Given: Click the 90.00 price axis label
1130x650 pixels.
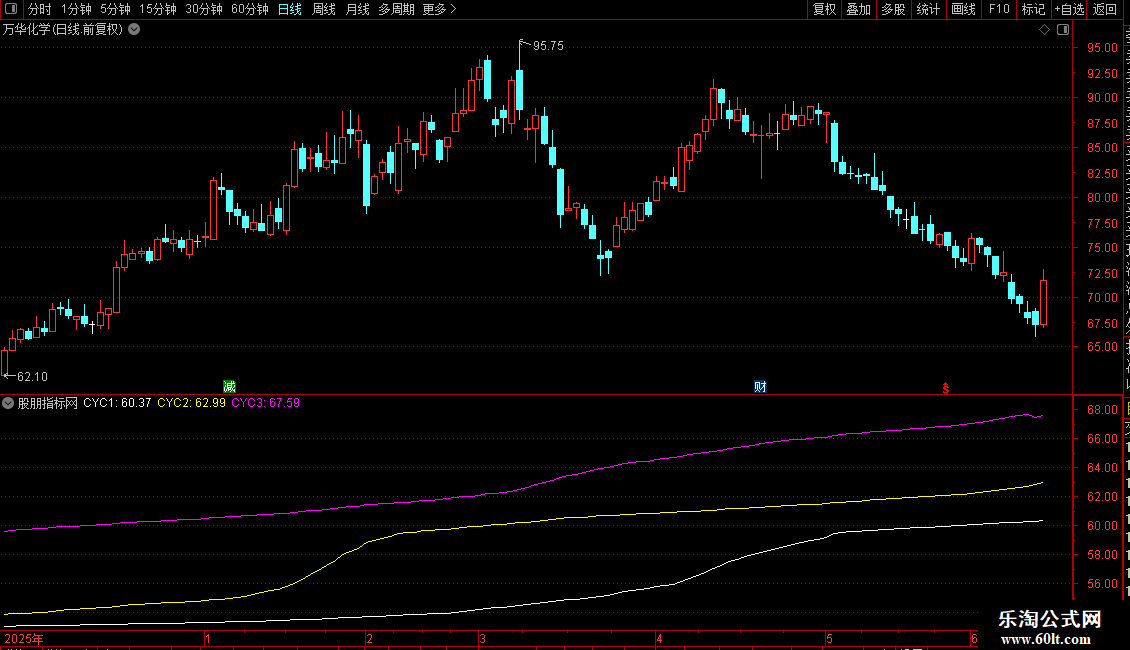Looking at the screenshot, I should click(1103, 98).
